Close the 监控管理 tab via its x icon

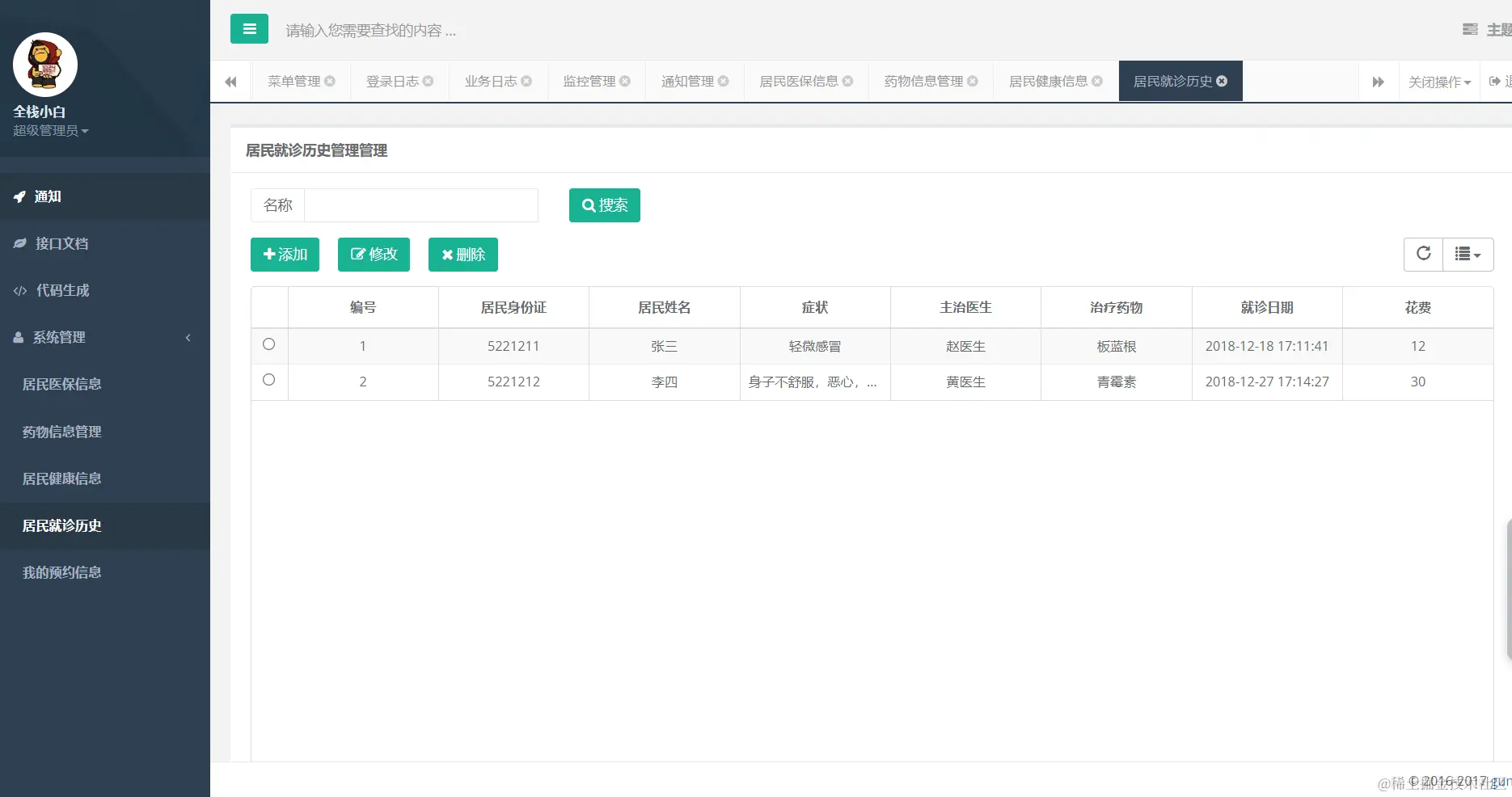point(625,81)
